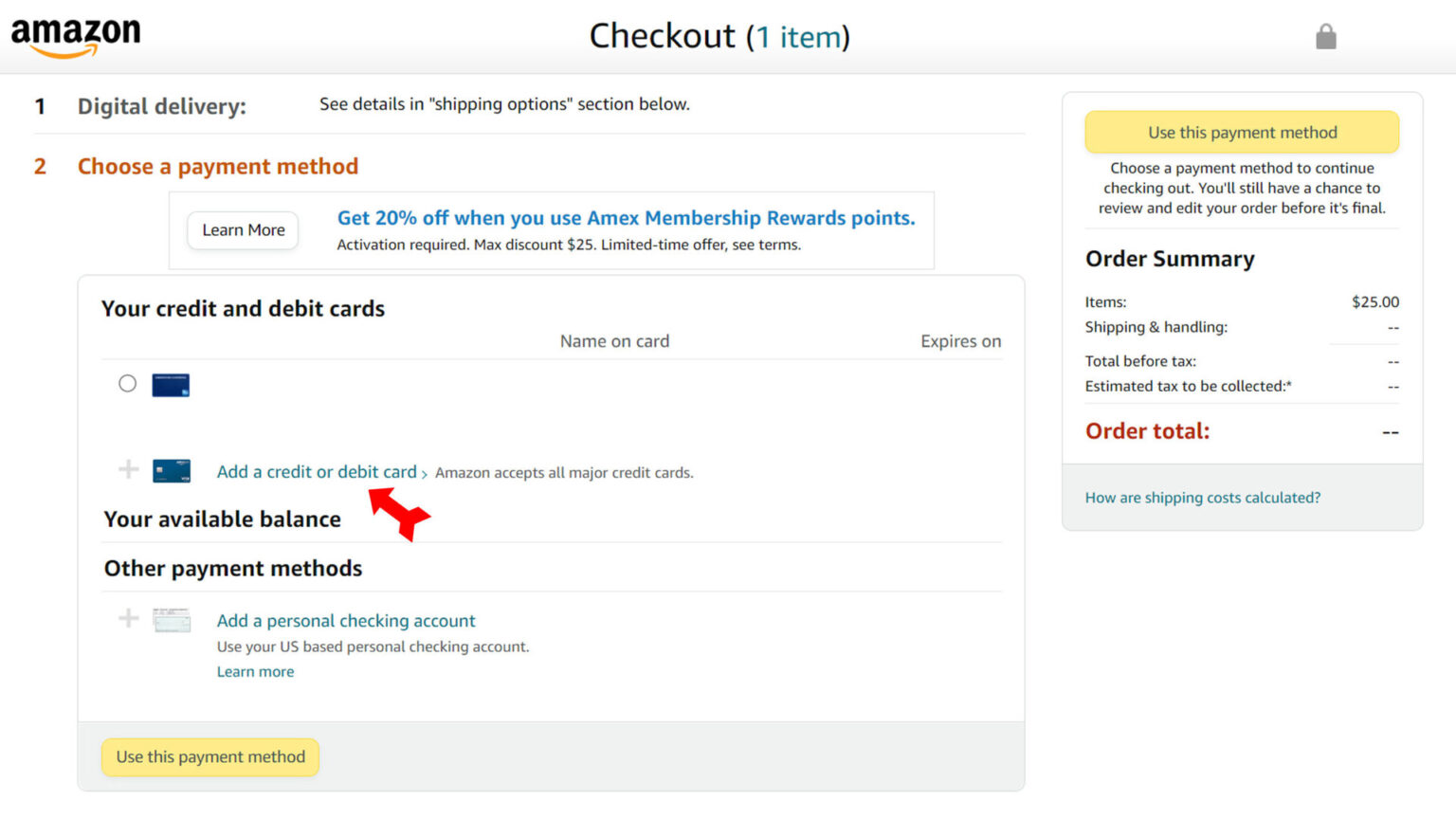The height and width of the screenshot is (819, 1456).
Task: Click the Digital delivery step heading
Action: pos(161,106)
